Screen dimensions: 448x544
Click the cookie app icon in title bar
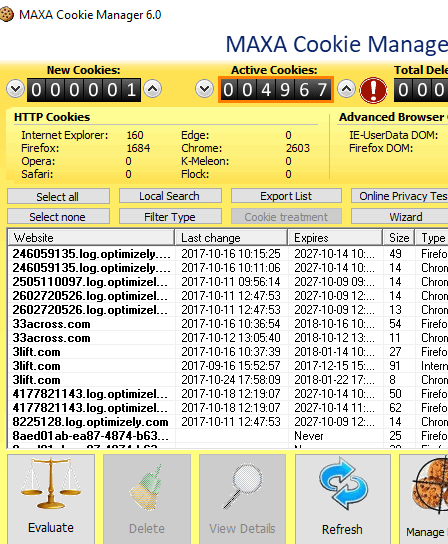[6, 15]
